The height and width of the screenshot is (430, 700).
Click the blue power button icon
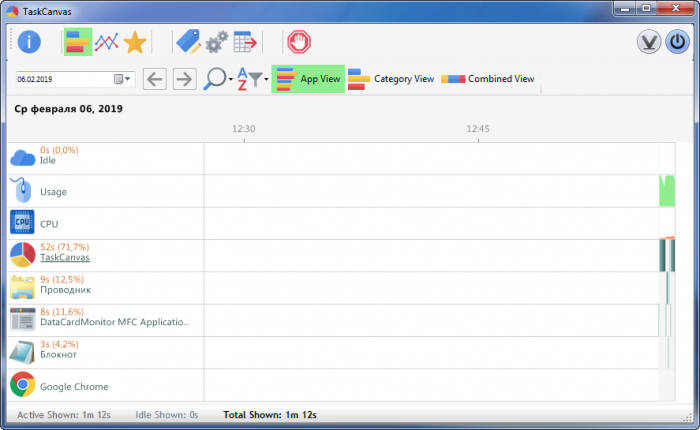pos(677,42)
